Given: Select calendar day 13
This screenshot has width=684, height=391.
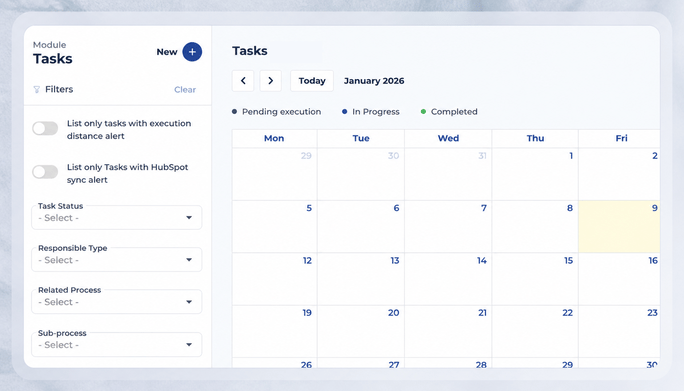Looking at the screenshot, I should point(361,279).
